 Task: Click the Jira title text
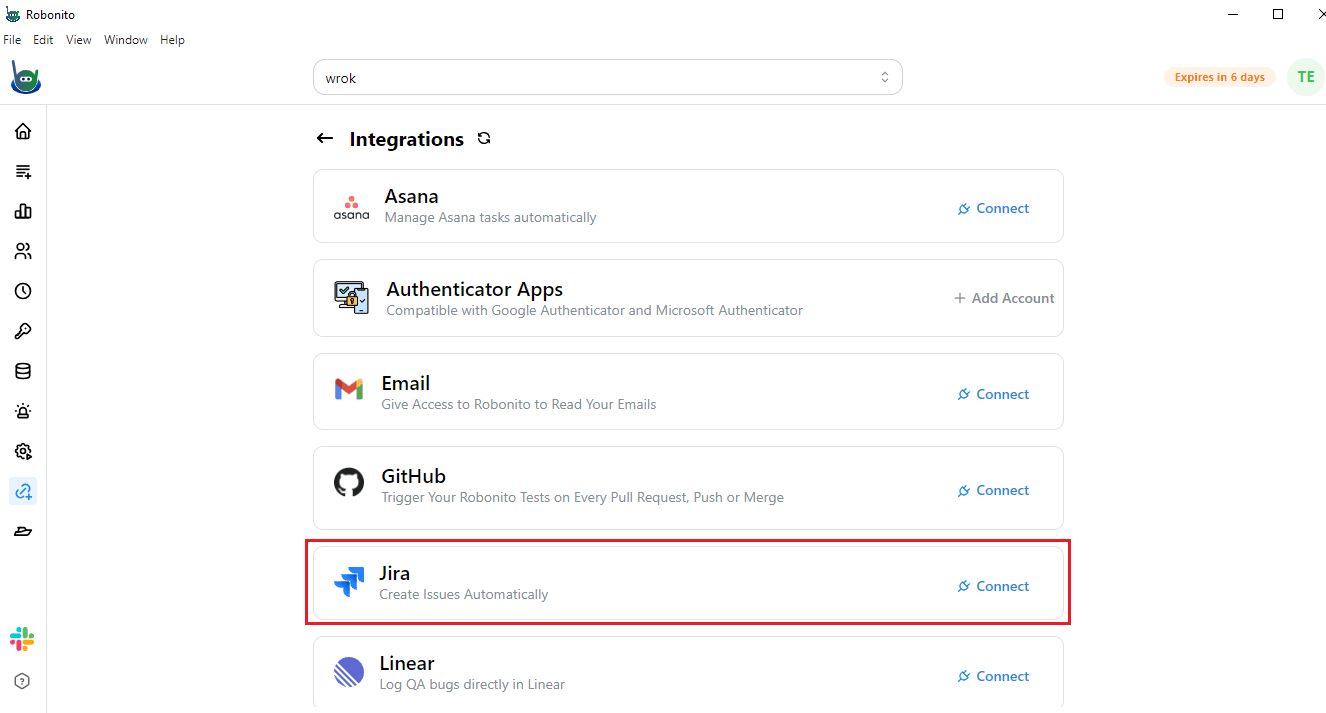pos(395,573)
